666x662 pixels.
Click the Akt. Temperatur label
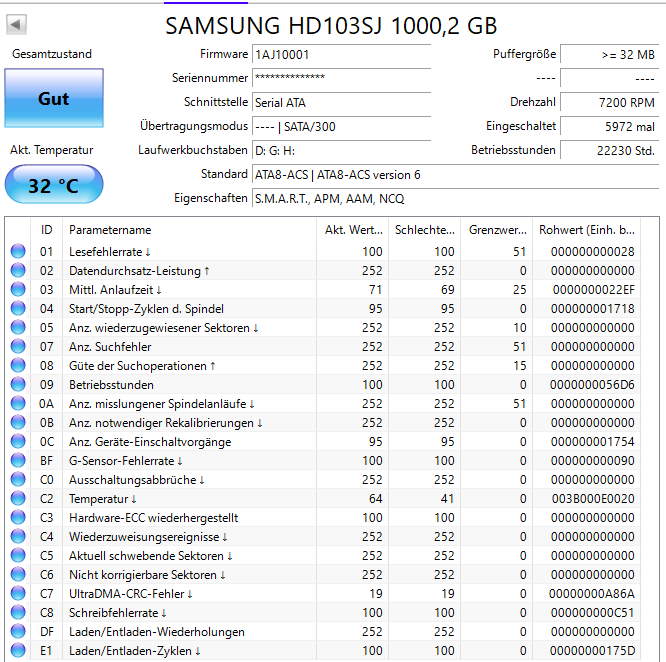point(52,150)
